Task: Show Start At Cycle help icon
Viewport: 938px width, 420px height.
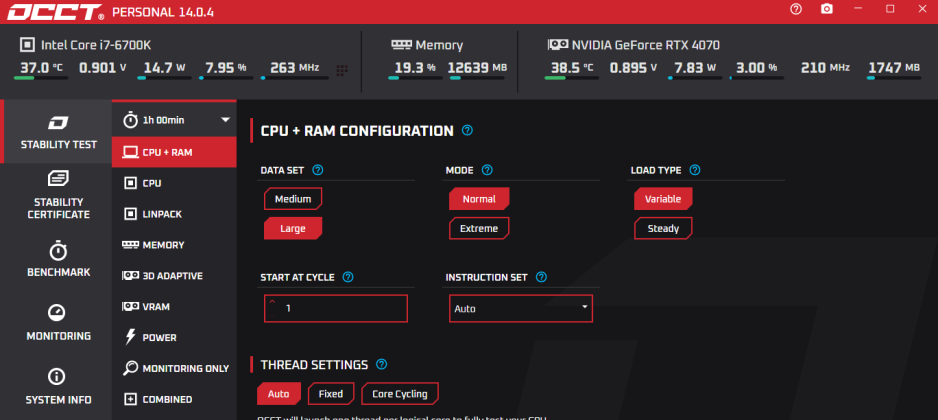Action: 348,277
